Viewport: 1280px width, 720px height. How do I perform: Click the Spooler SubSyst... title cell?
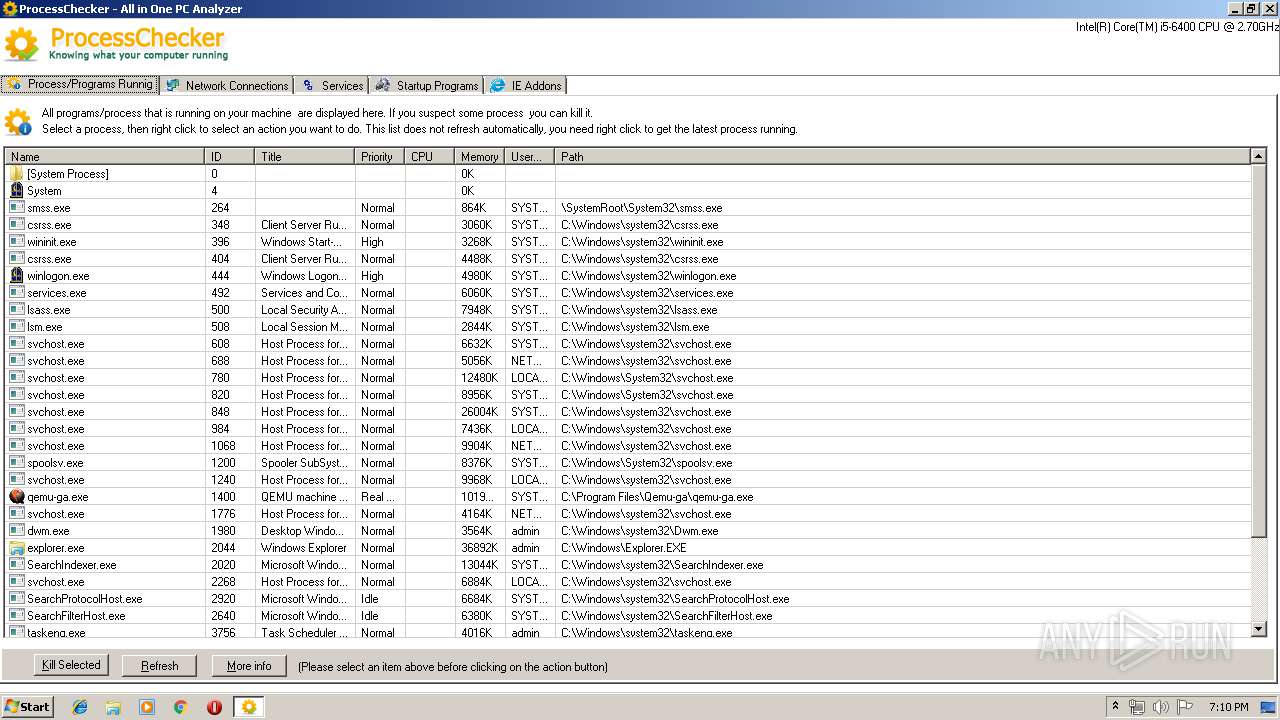(x=304, y=463)
